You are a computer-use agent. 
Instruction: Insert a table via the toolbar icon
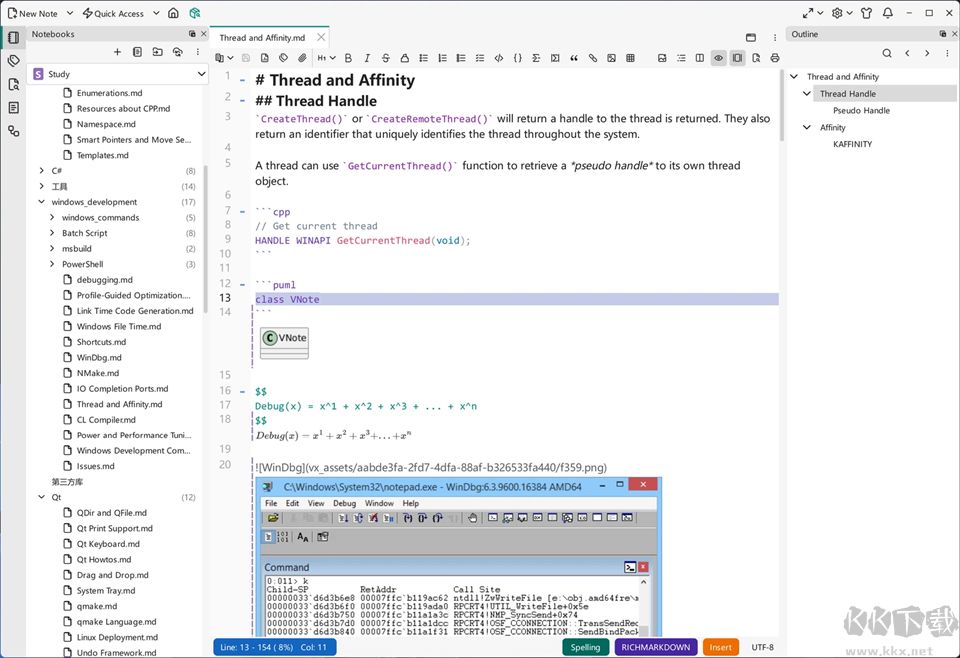coord(630,58)
